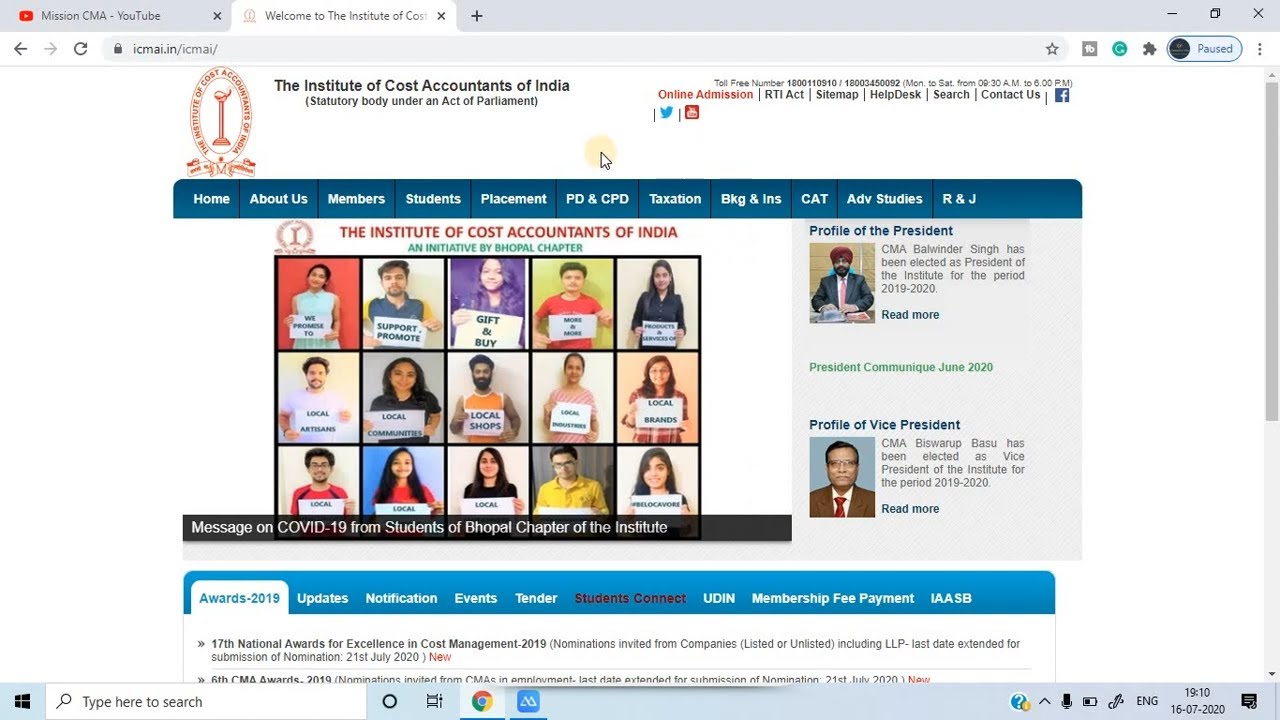Viewport: 1280px width, 720px height.
Task: Open the Action Center notifications icon
Action: (x=1249, y=701)
